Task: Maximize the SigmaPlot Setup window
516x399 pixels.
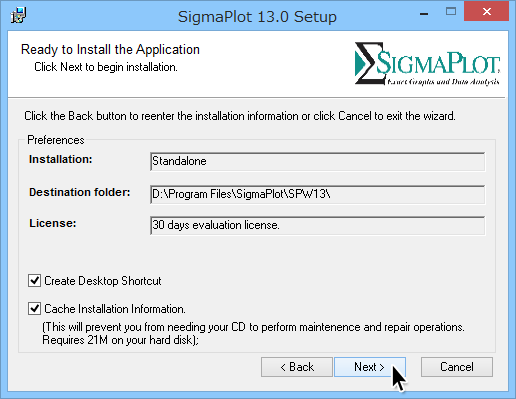Action: click(x=451, y=12)
